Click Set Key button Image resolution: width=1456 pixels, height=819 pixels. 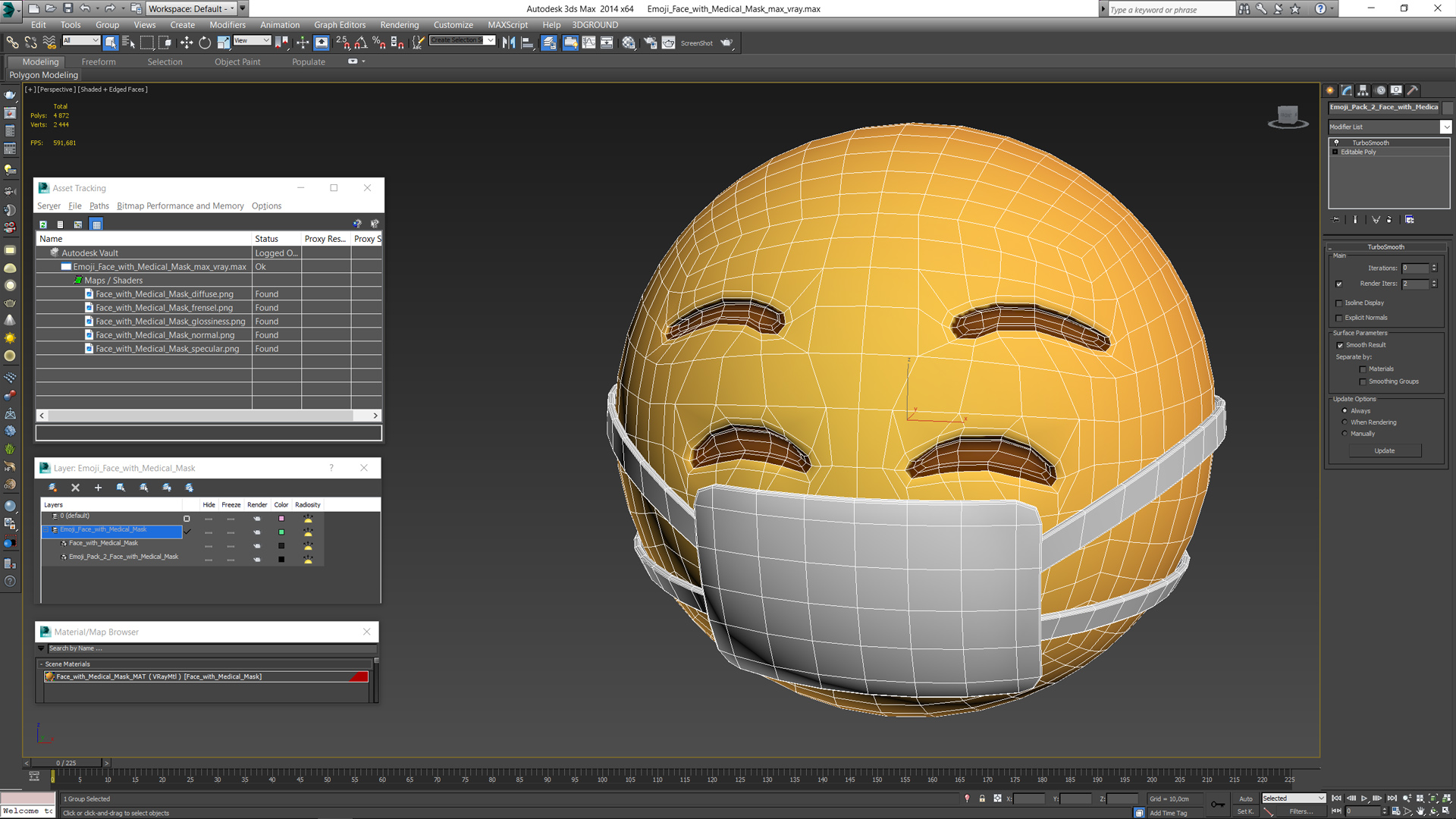[1245, 811]
